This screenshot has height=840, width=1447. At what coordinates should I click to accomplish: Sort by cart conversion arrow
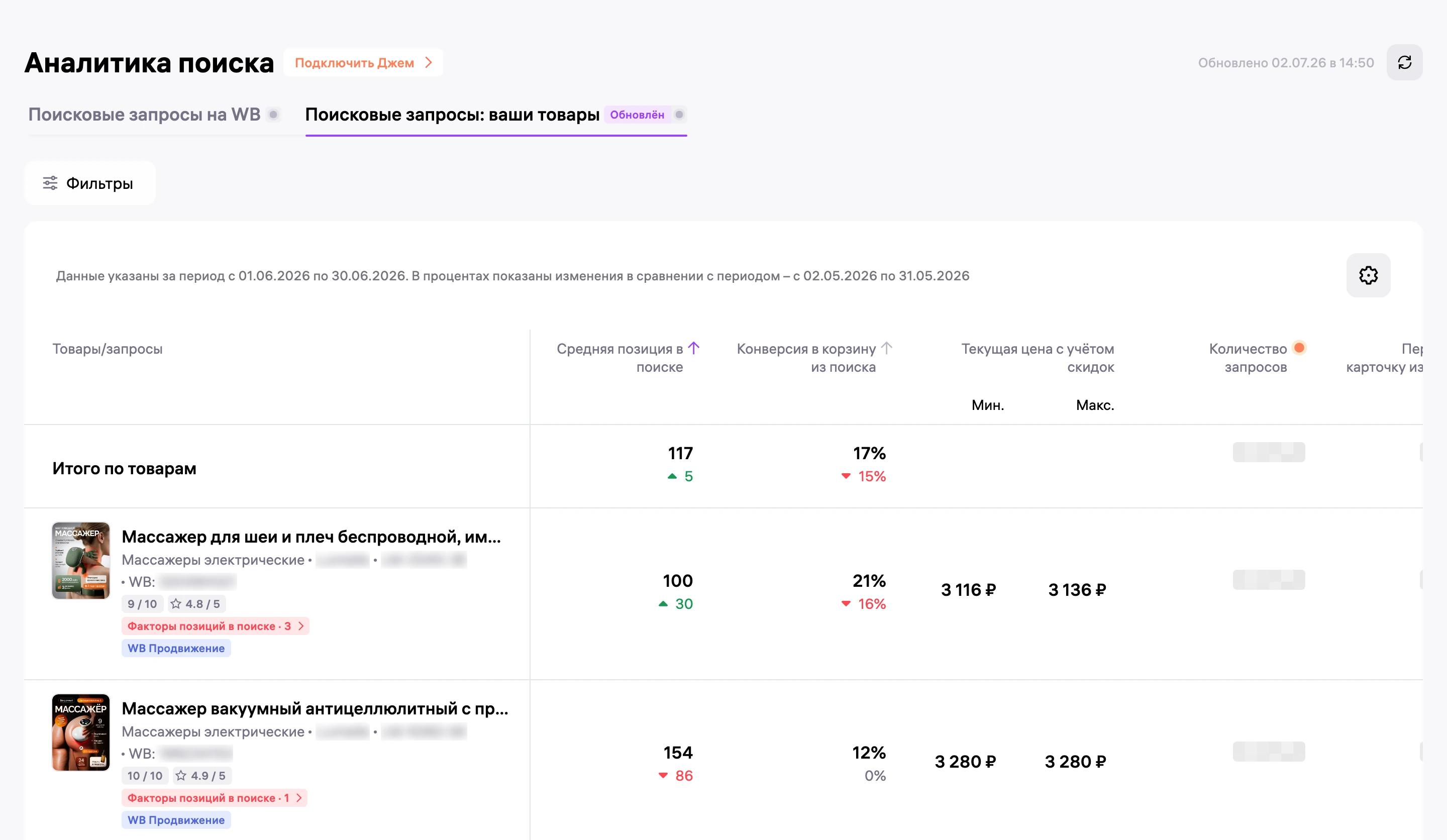point(887,348)
